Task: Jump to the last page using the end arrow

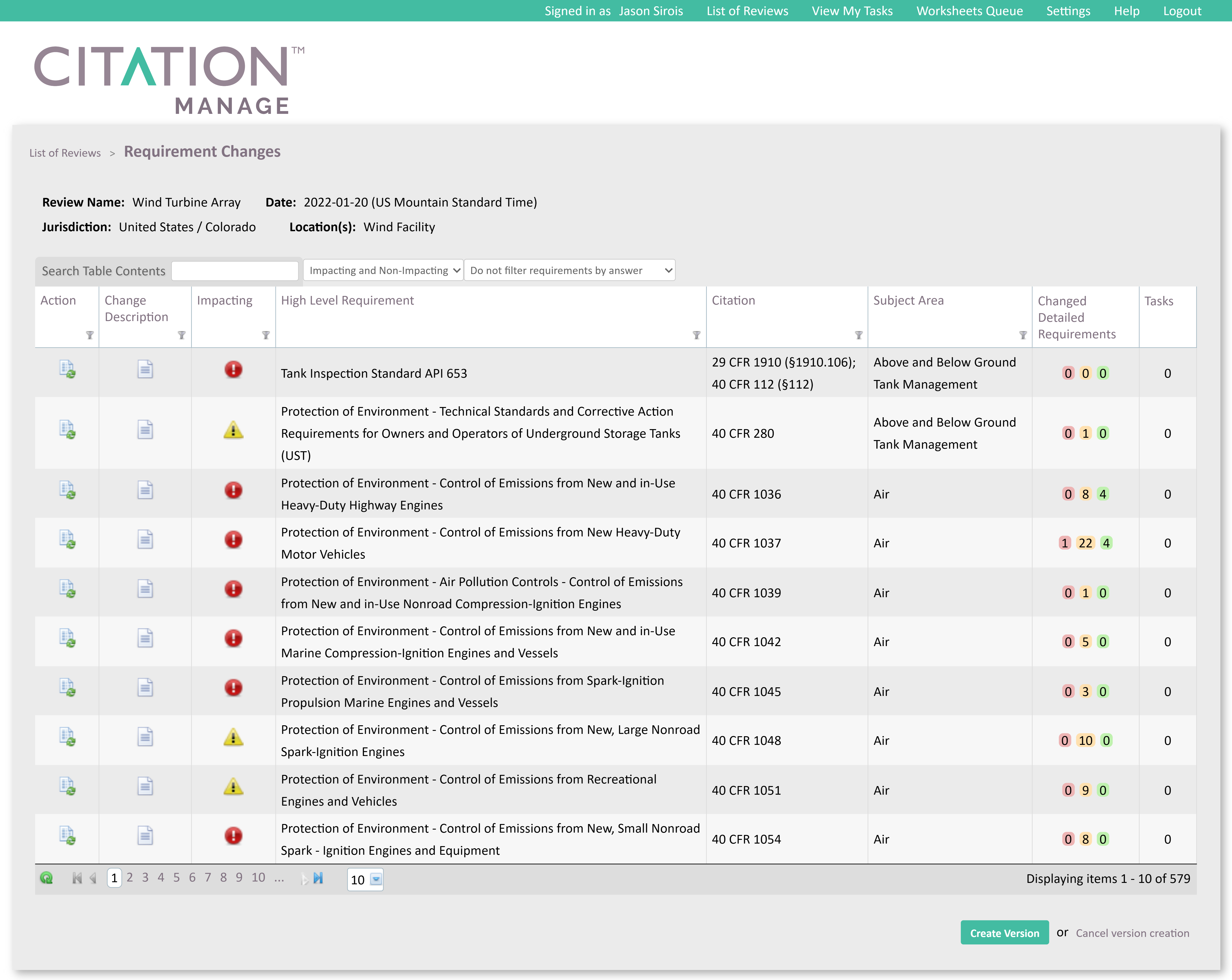Action: [x=318, y=878]
